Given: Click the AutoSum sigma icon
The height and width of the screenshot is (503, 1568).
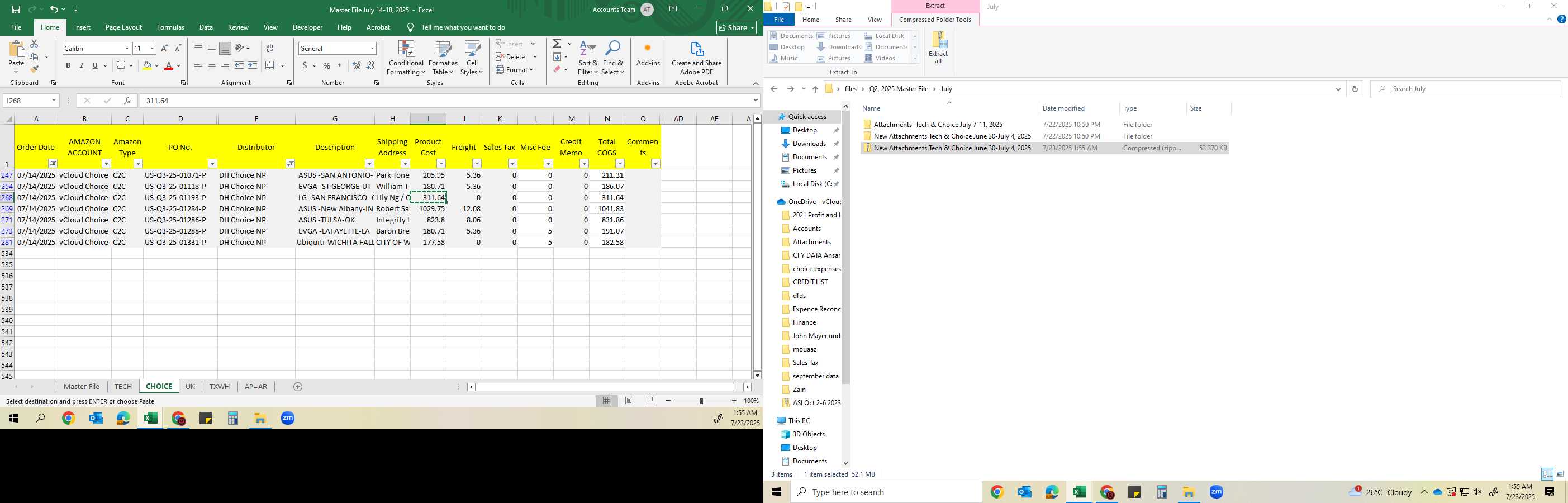Looking at the screenshot, I should (557, 44).
